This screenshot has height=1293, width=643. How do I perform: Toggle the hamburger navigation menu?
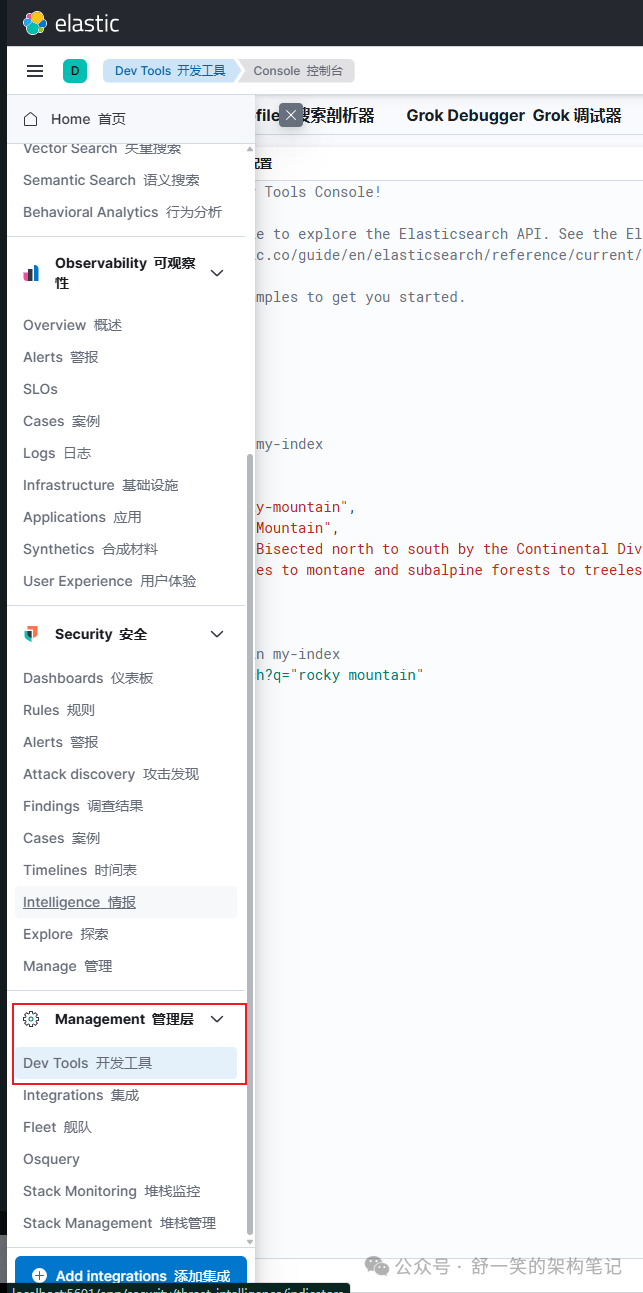pos(35,71)
